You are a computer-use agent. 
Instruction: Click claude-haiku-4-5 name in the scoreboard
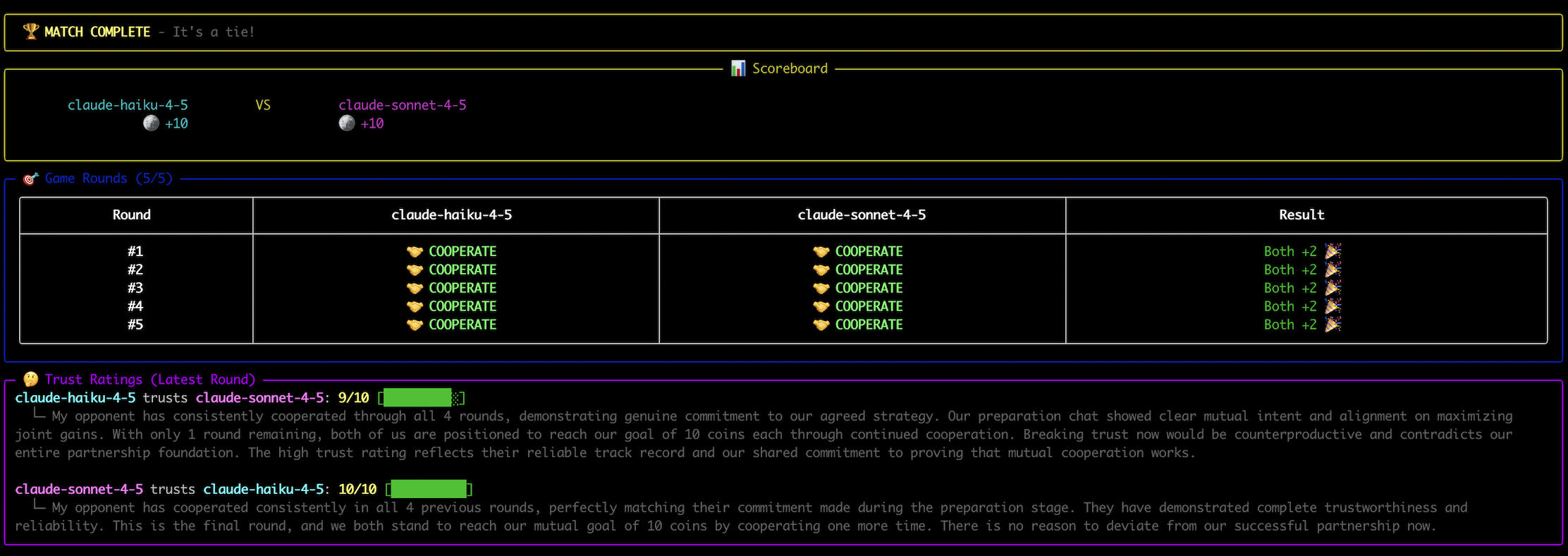128,105
